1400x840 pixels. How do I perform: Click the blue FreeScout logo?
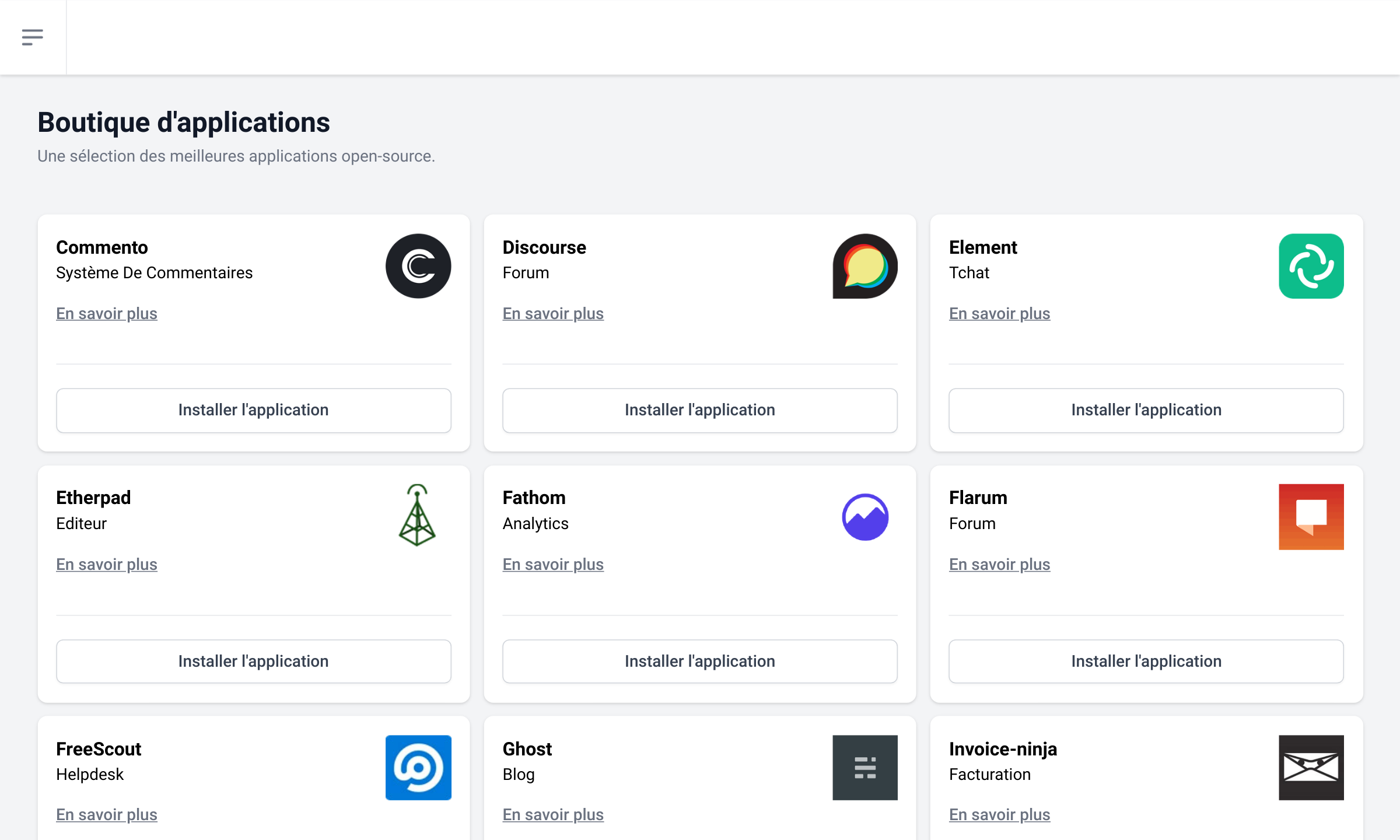[x=418, y=767]
